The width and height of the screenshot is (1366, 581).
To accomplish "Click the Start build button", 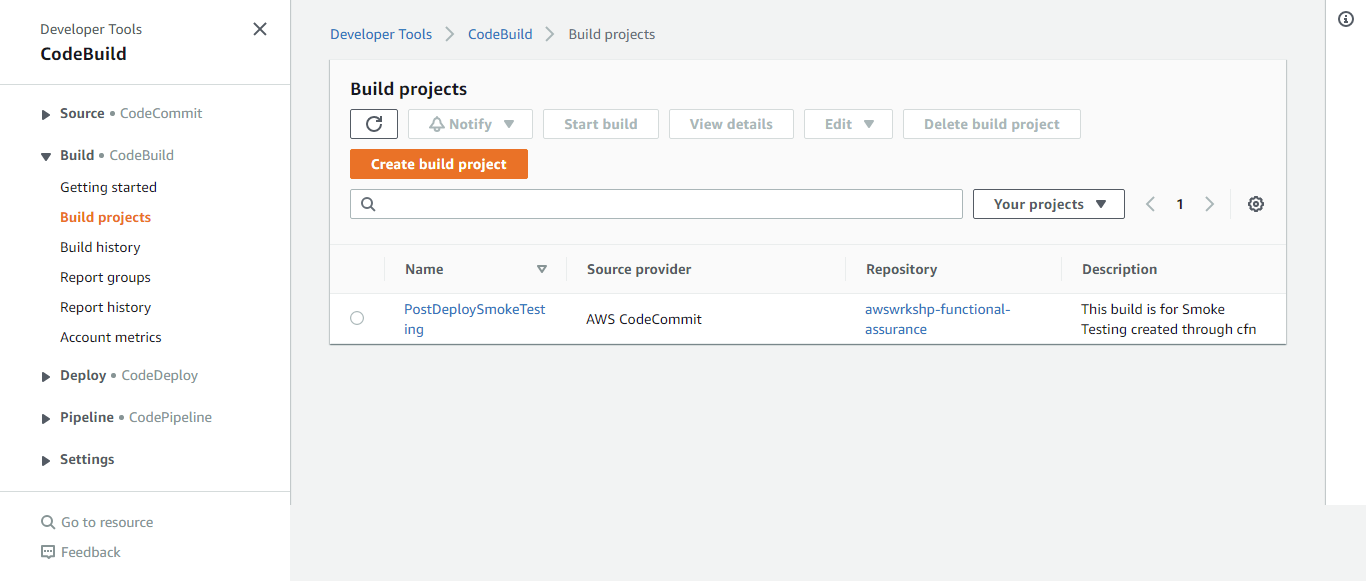I will (x=601, y=124).
